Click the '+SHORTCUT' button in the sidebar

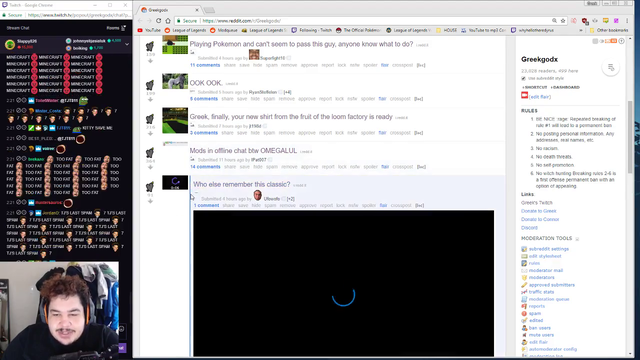coord(534,87)
